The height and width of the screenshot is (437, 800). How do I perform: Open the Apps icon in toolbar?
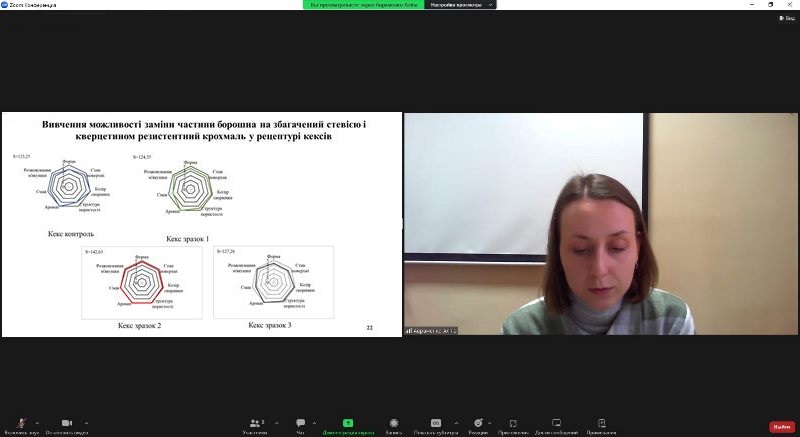(513, 425)
